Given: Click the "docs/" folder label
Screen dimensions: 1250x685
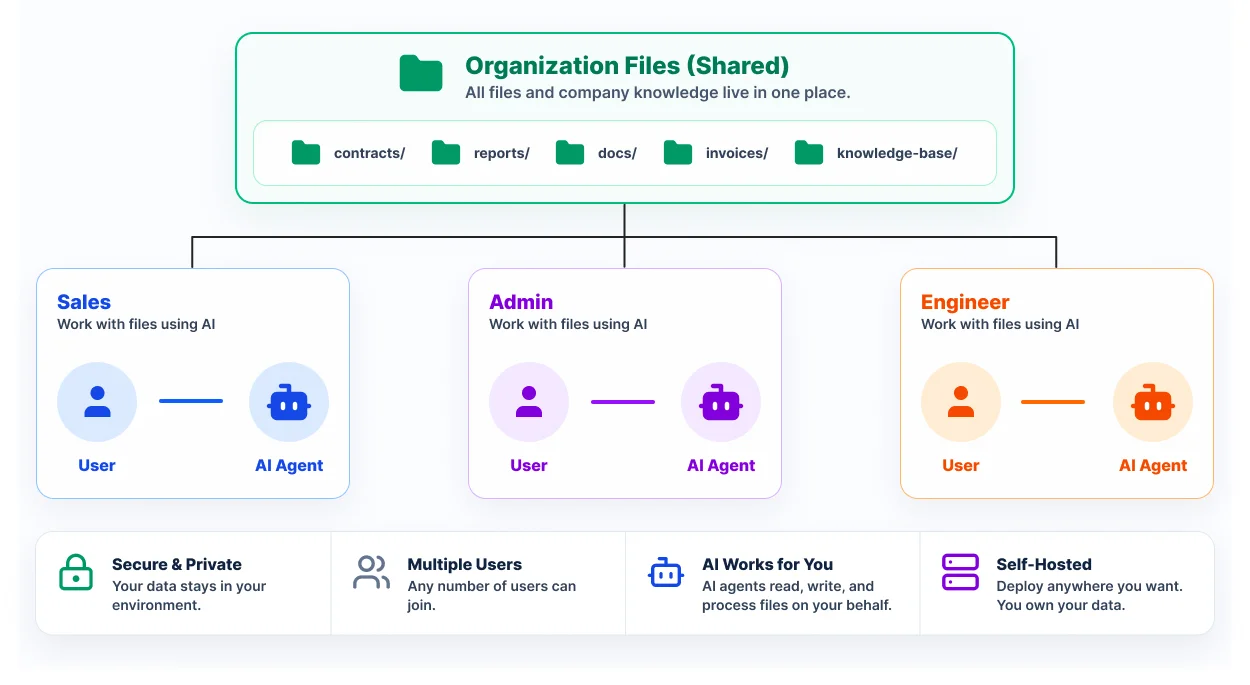Looking at the screenshot, I should (x=617, y=153).
